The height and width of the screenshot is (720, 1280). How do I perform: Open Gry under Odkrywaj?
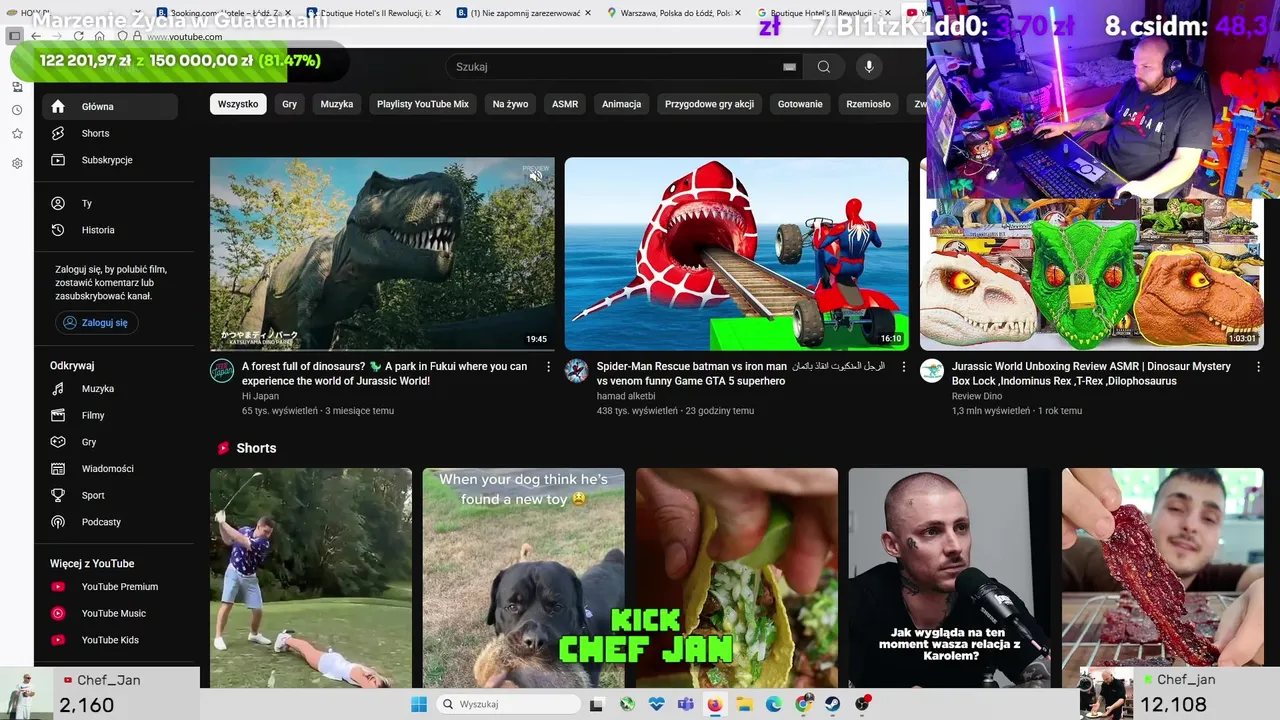[110, 442]
